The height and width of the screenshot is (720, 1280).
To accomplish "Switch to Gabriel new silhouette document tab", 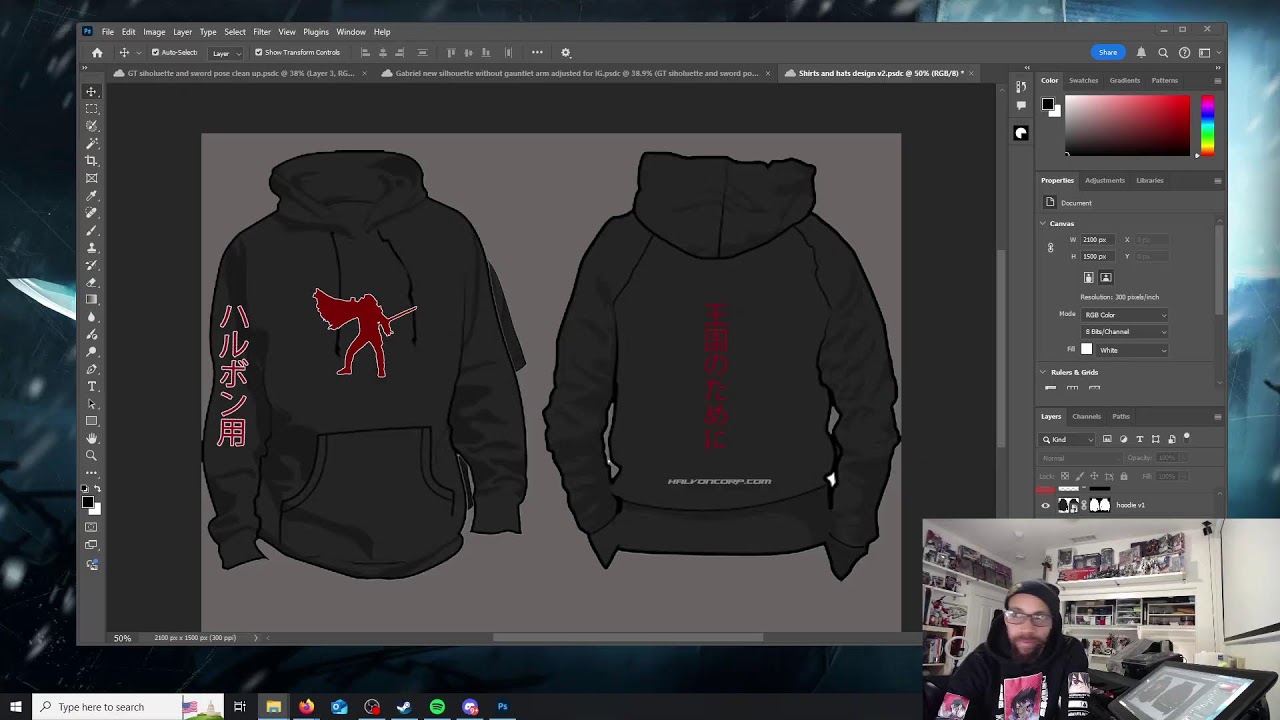I will click(578, 73).
